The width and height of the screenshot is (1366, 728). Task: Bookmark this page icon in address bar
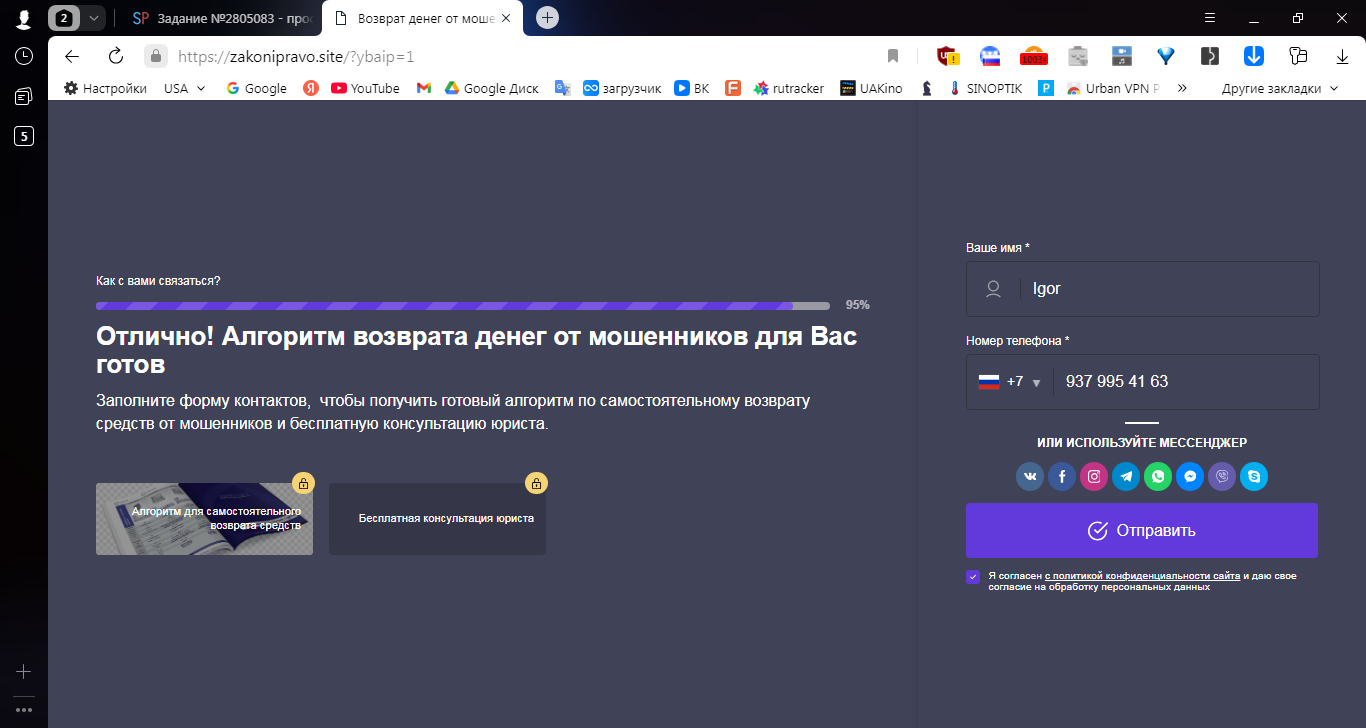[893, 56]
